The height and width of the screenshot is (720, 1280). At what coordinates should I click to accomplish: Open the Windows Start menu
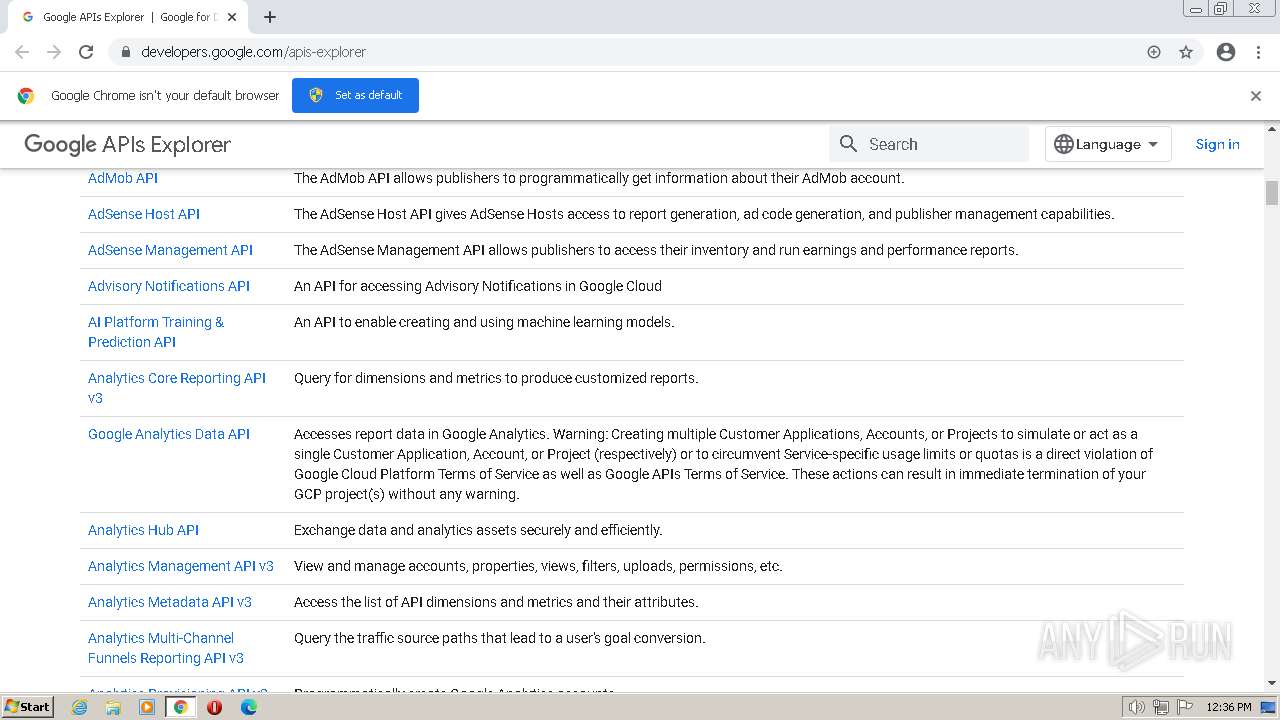coord(28,706)
